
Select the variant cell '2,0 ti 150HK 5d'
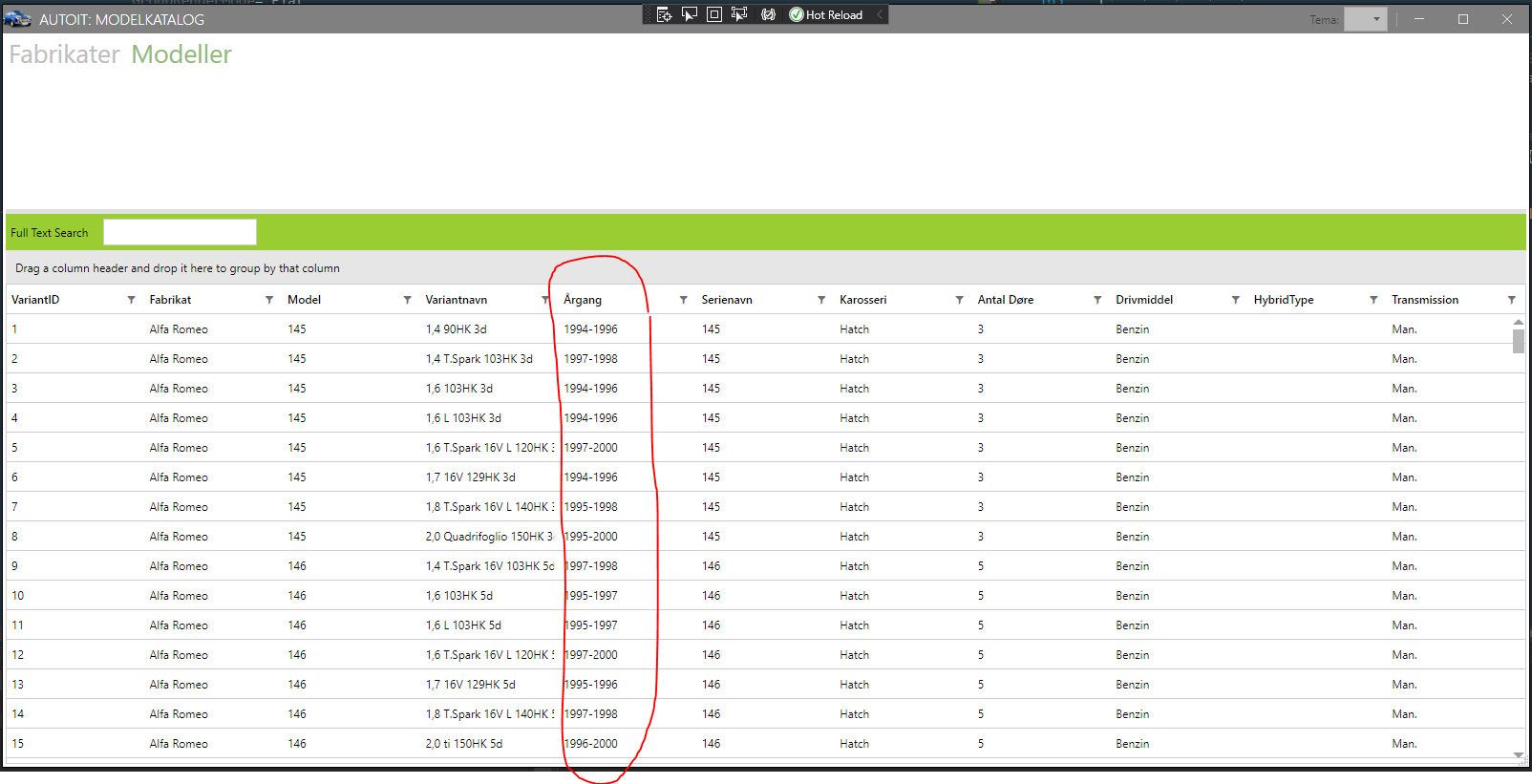[464, 744]
